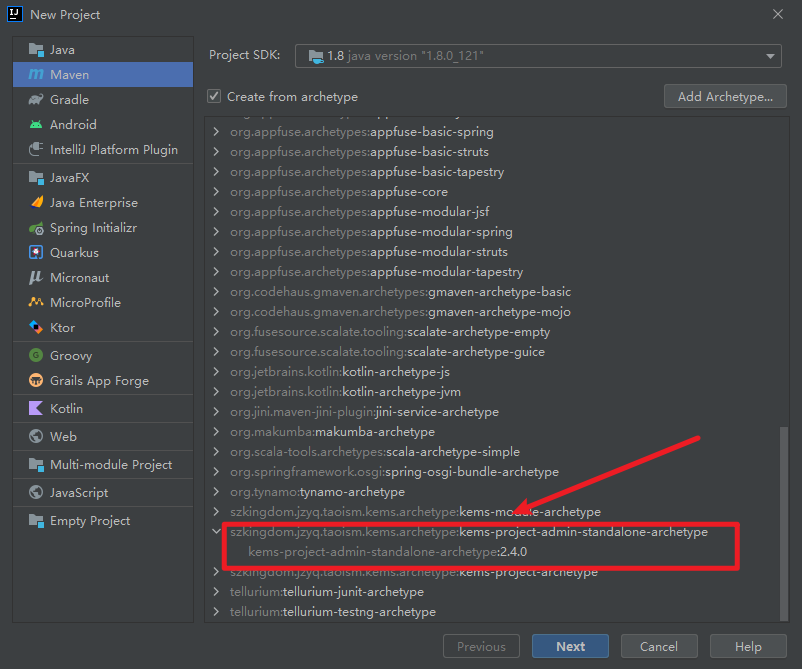Select jini-service-archetype row

click(x=364, y=412)
